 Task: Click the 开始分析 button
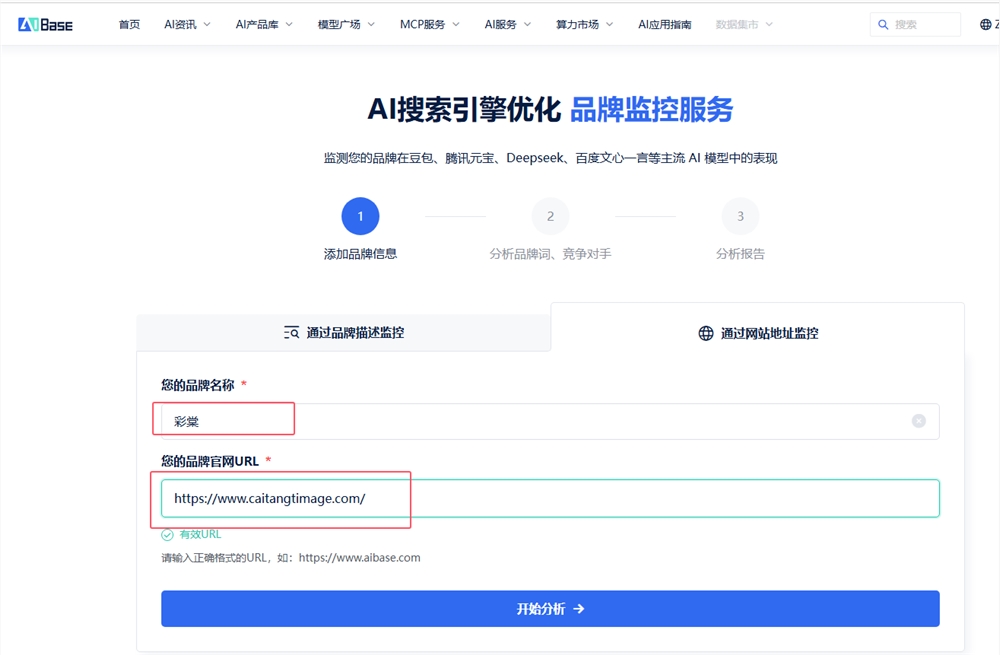click(x=550, y=608)
